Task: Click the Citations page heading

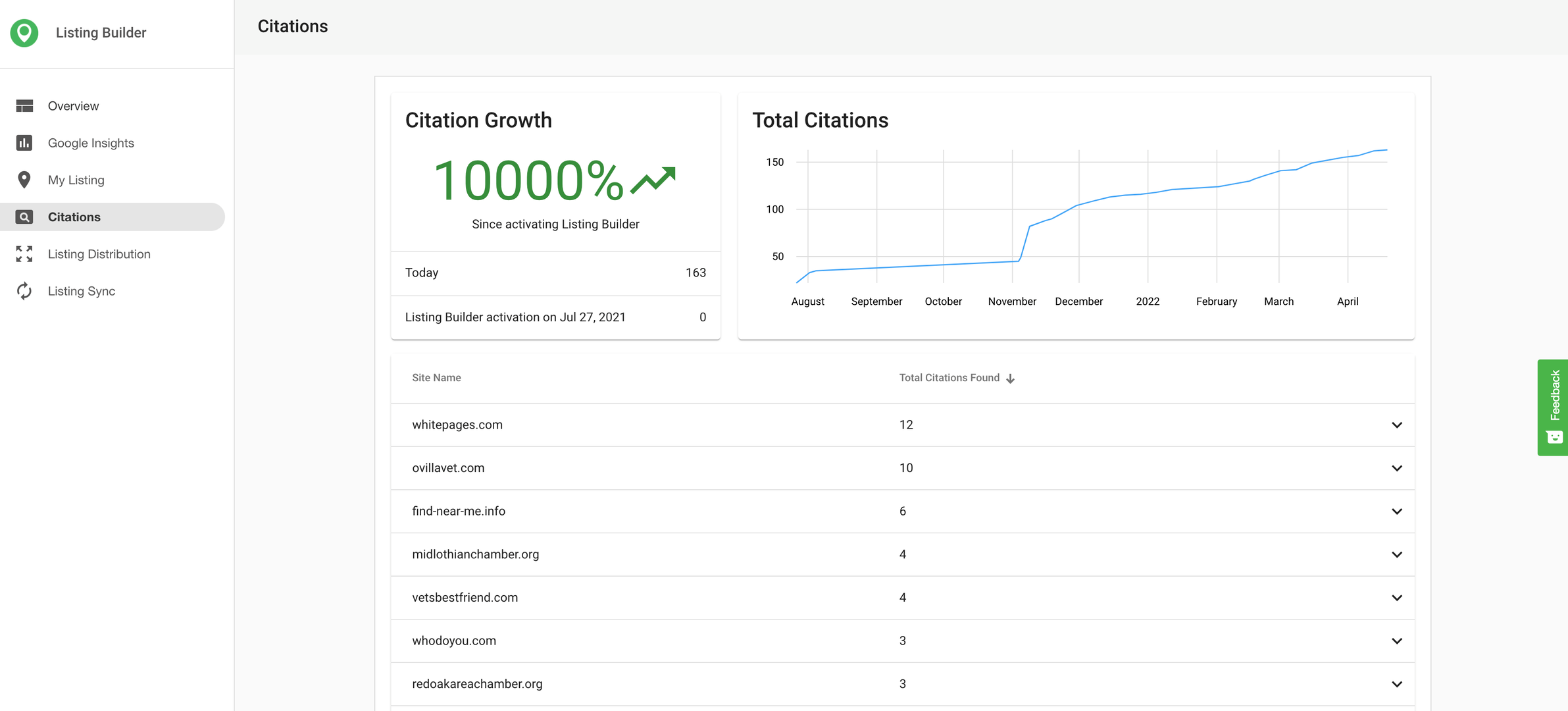Action: 293,26
